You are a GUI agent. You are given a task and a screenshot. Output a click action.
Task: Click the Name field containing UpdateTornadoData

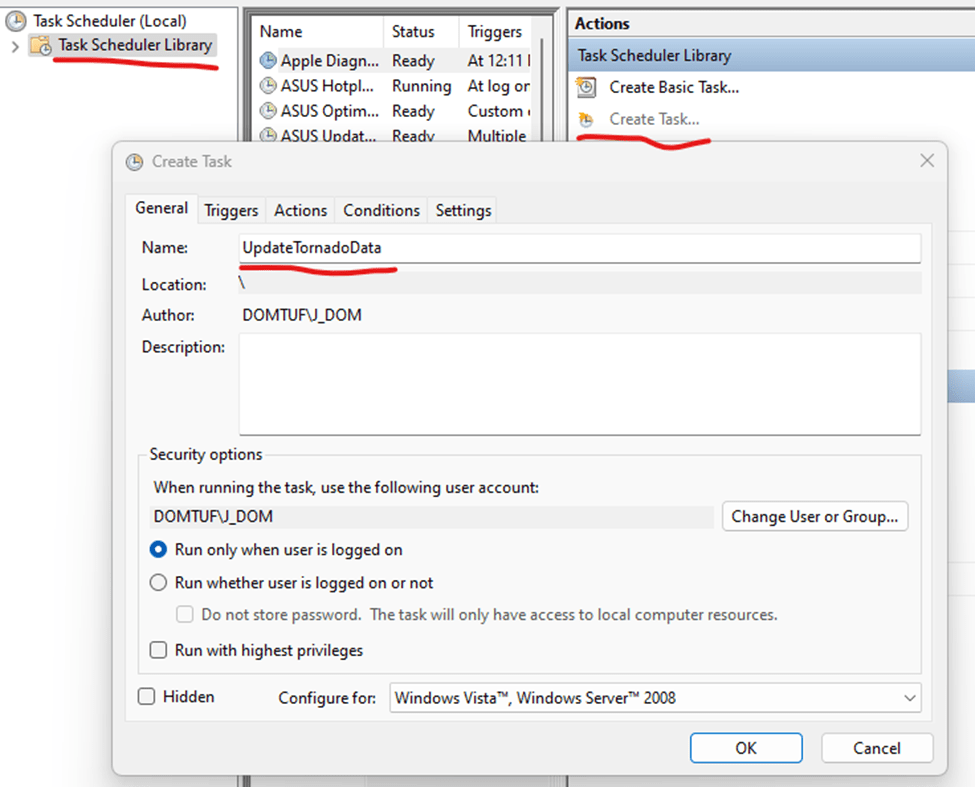[x=579, y=248]
